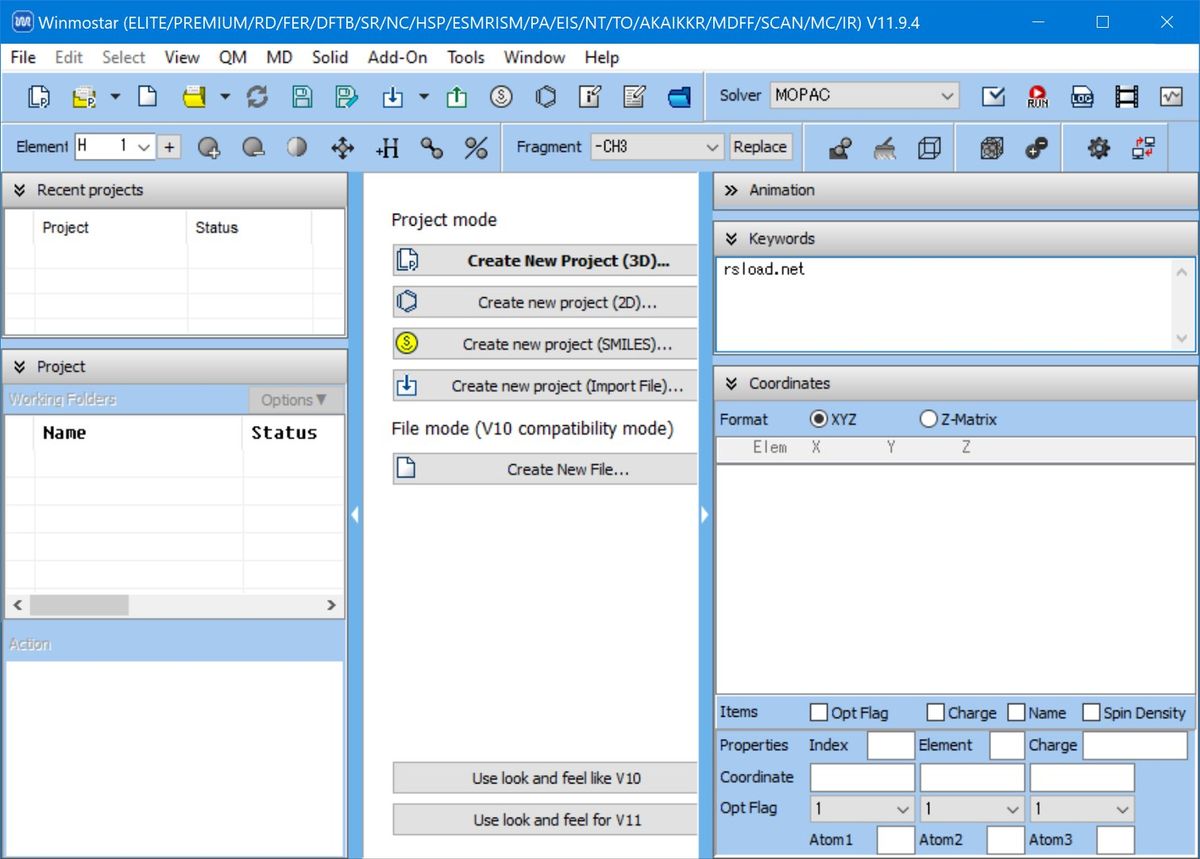Select the Z-Matrix format radio button

[x=929, y=420]
